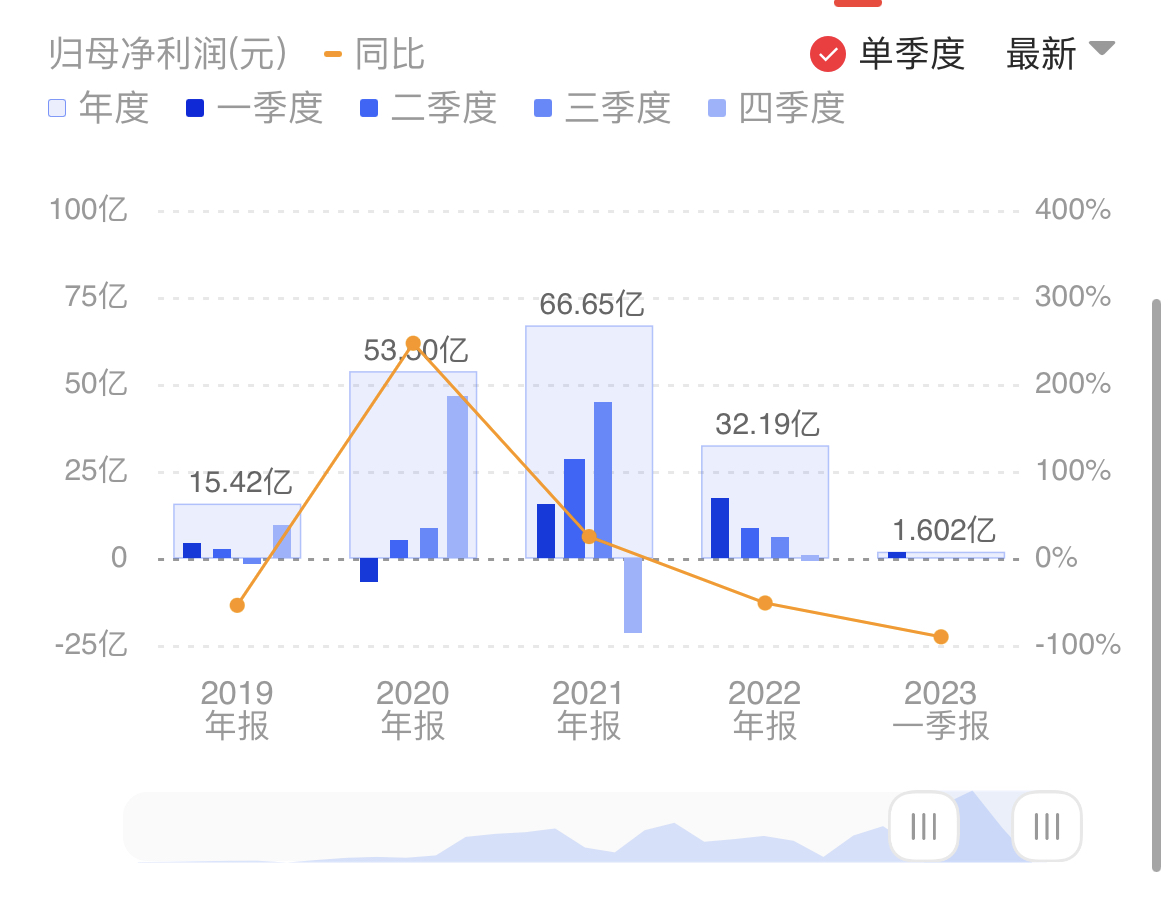Click the 四季度 legend color square
Screen dimensions: 1170x899
pyautogui.click(x=717, y=108)
